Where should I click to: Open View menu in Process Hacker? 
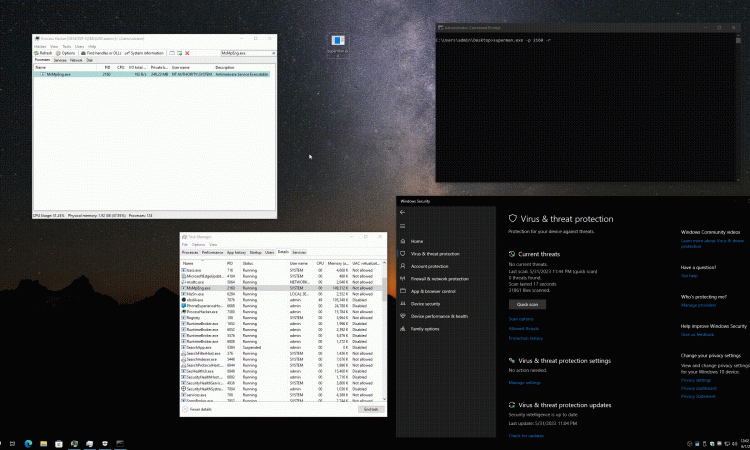[x=54, y=46]
